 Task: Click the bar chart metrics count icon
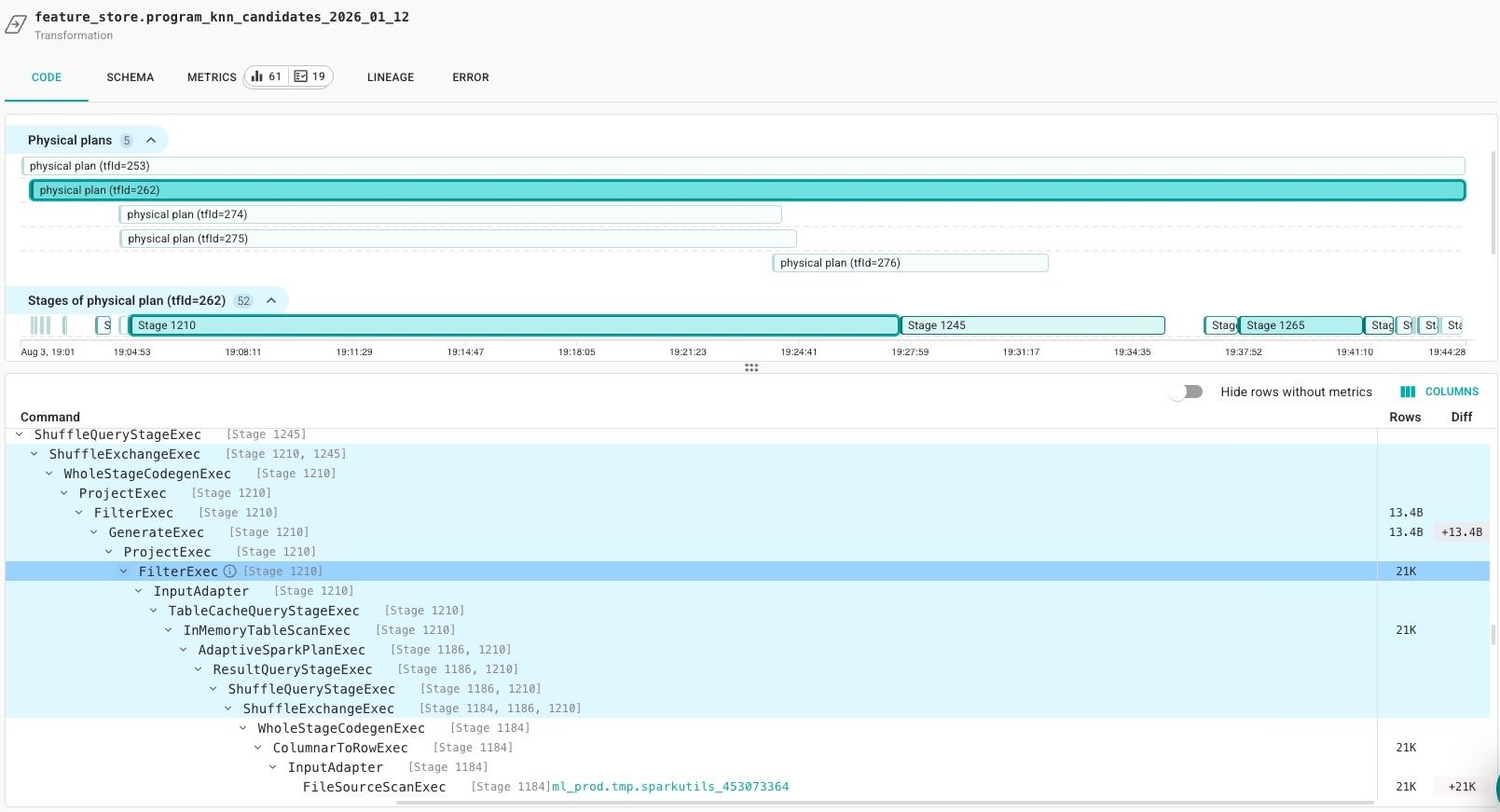click(x=256, y=76)
